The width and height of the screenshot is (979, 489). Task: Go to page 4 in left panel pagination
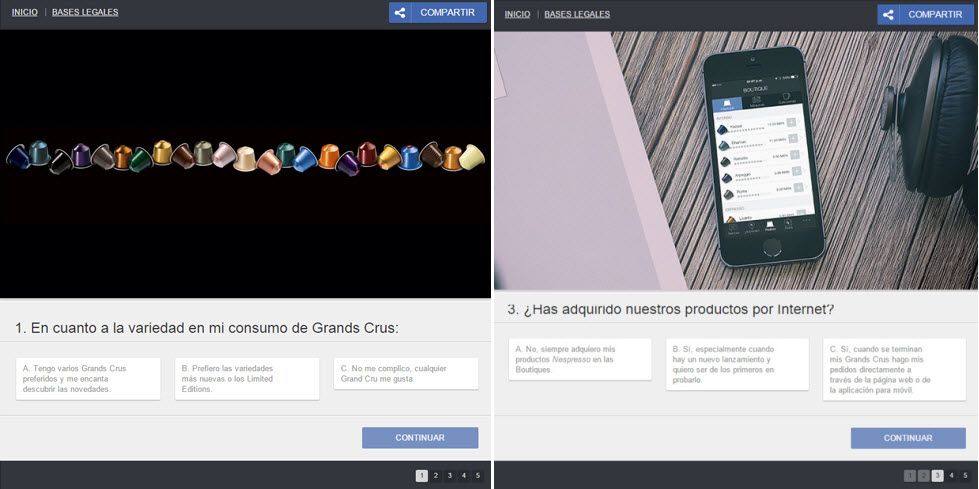[463, 476]
